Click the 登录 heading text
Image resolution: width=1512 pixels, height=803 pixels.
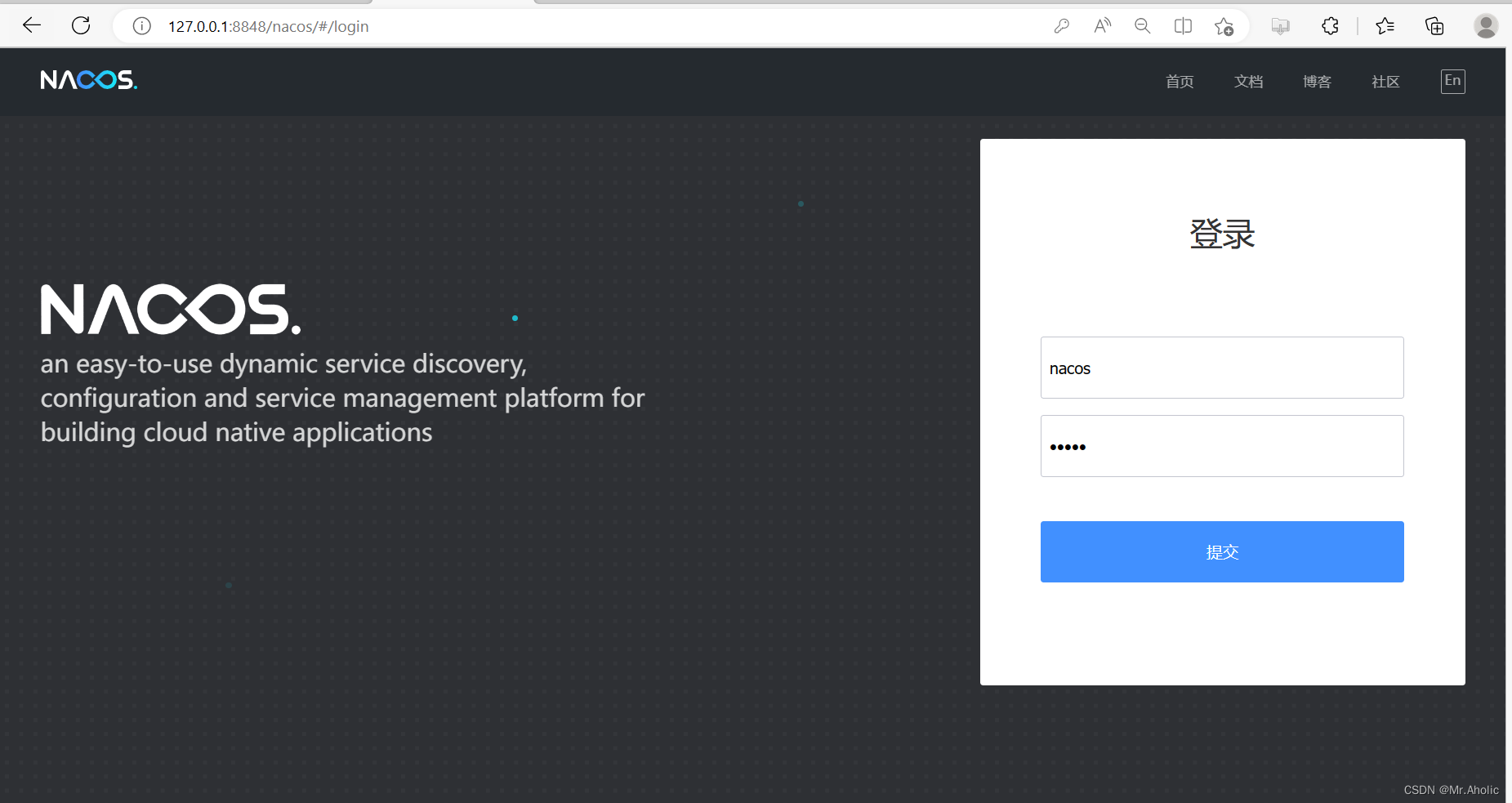pos(1222,234)
